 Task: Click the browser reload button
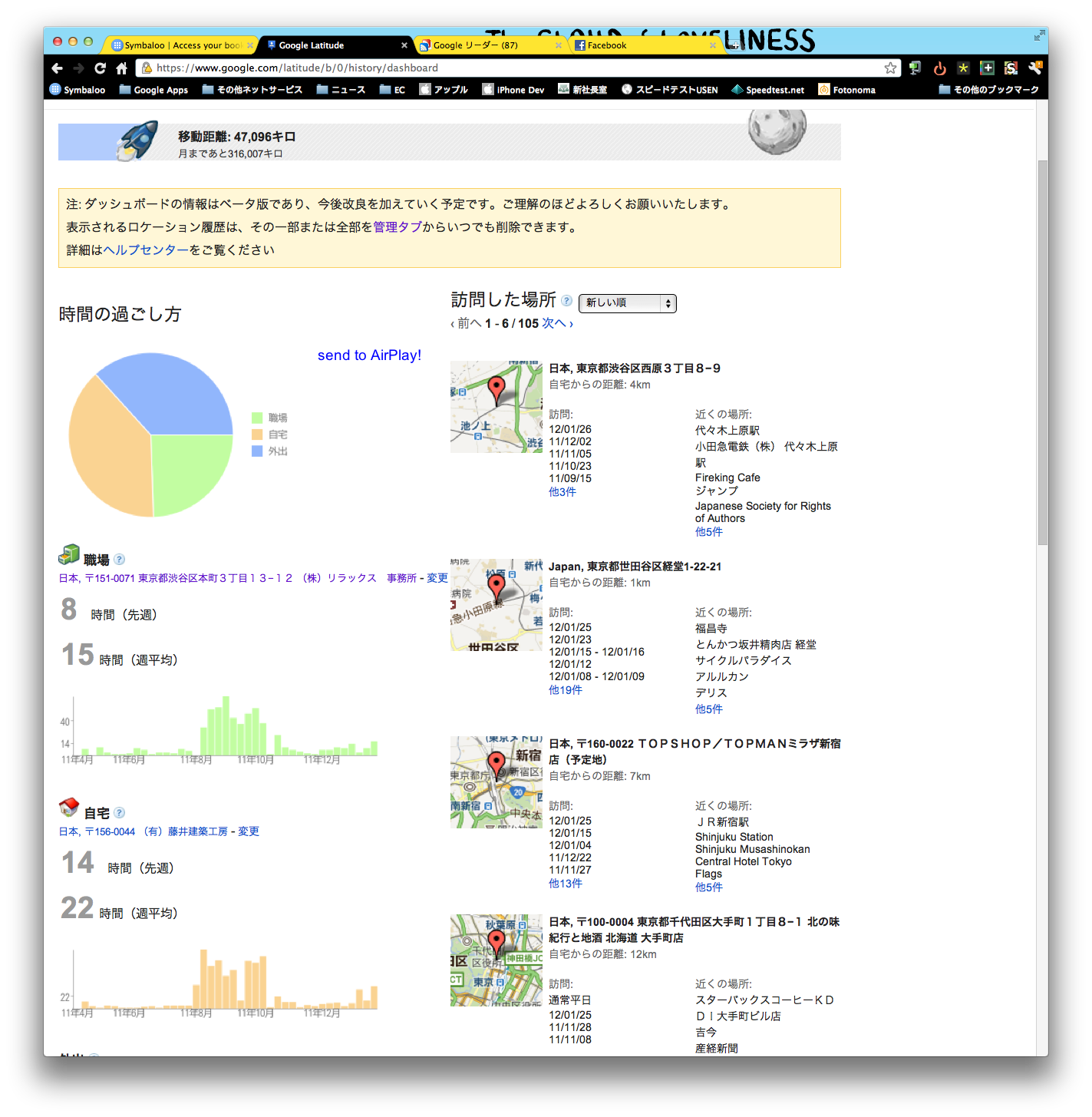click(100, 68)
